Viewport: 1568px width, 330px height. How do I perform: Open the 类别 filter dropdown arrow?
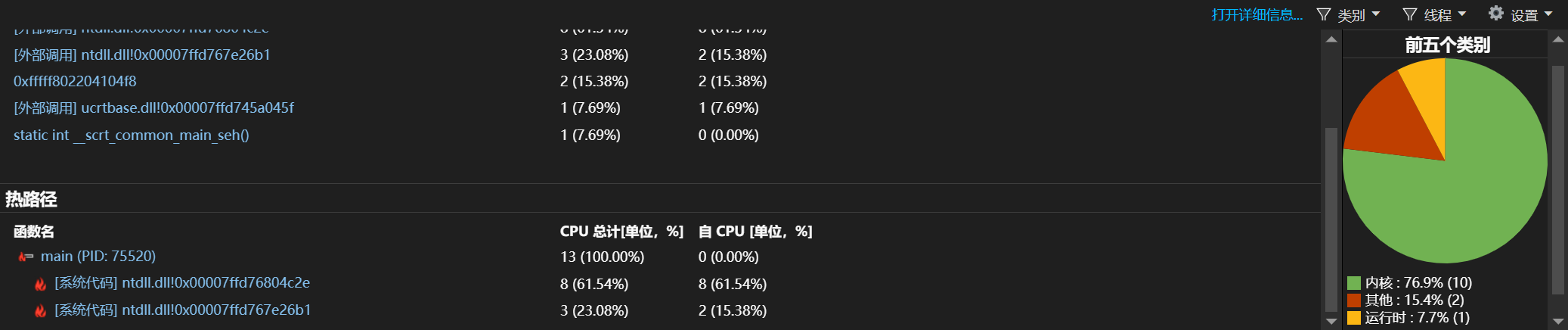pyautogui.click(x=1375, y=14)
